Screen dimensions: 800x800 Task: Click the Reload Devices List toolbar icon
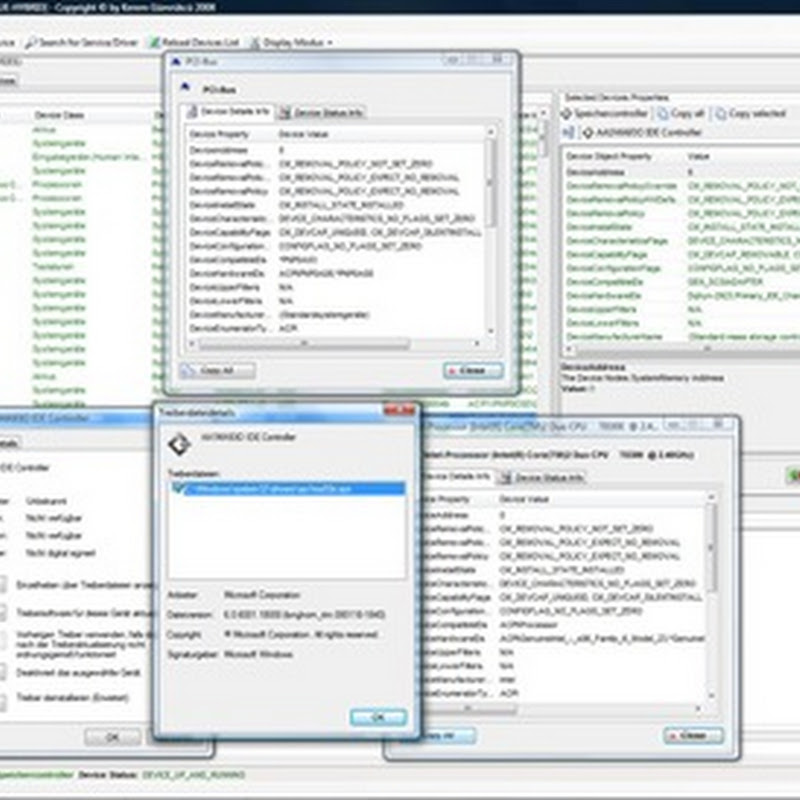pyautogui.click(x=154, y=43)
